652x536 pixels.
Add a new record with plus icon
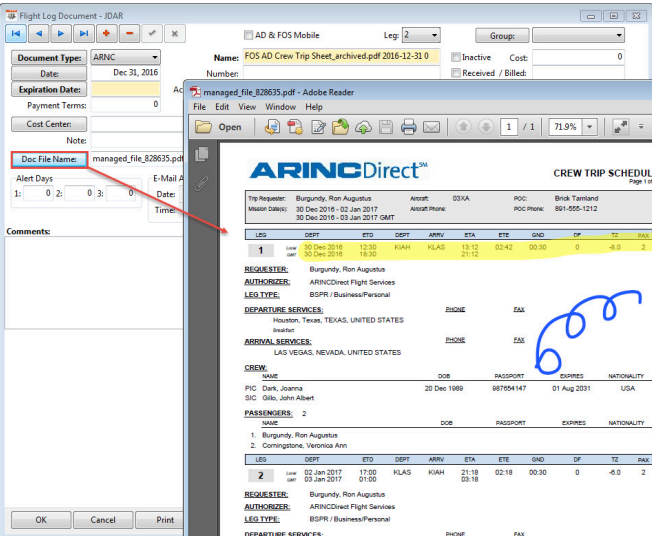click(x=106, y=34)
